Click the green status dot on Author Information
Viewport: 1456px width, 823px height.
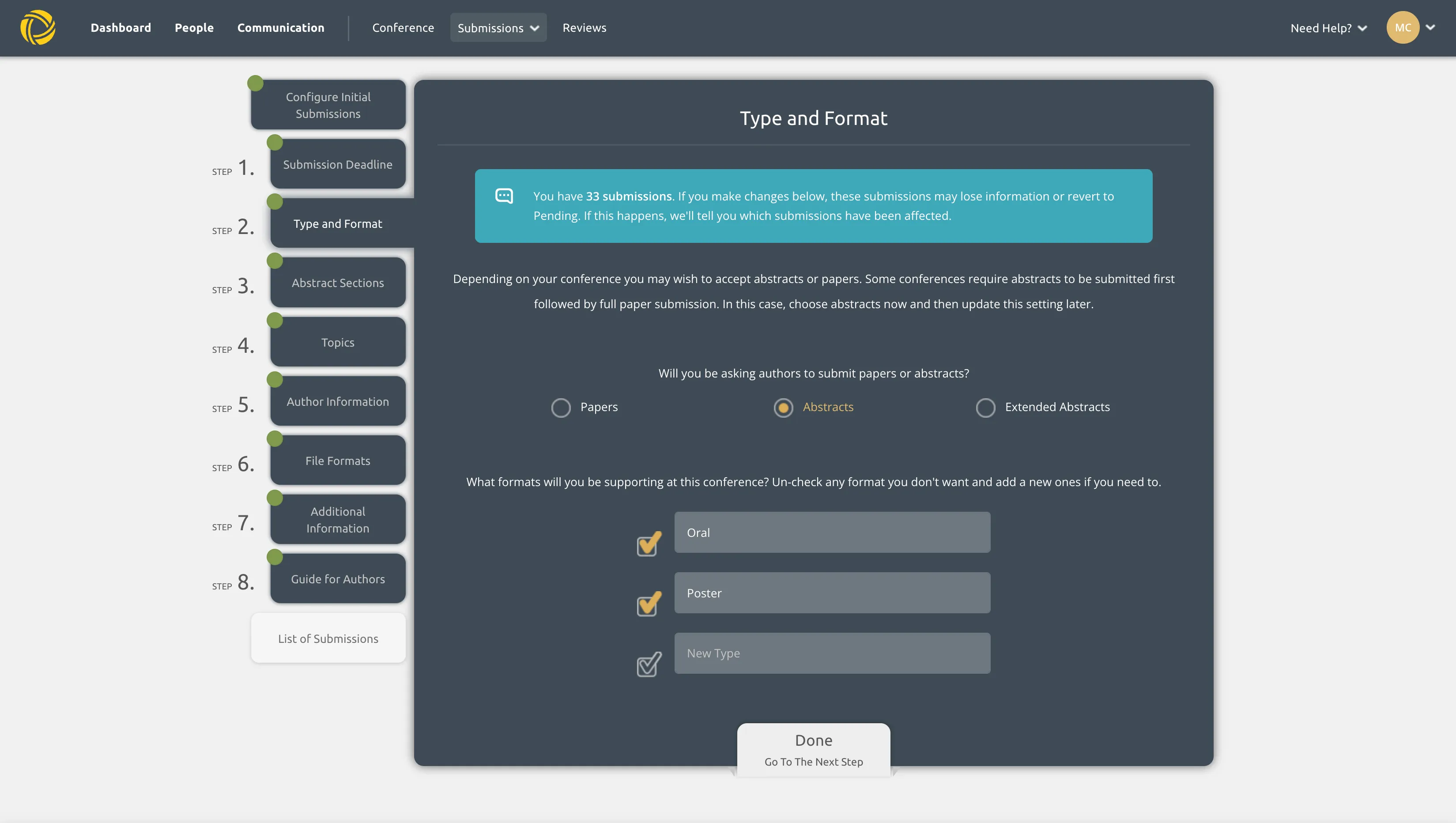pos(275,379)
